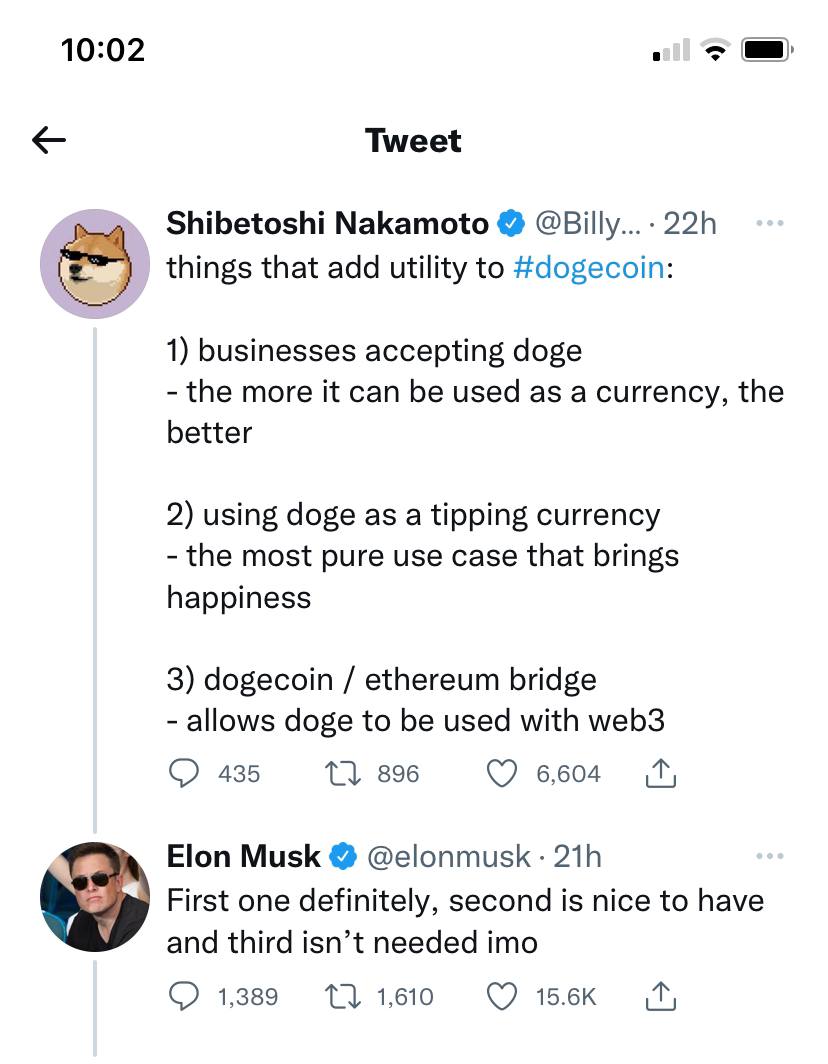The image size is (828, 1064).
Task: Open Elon Musk's profile picture
Action: (95, 896)
